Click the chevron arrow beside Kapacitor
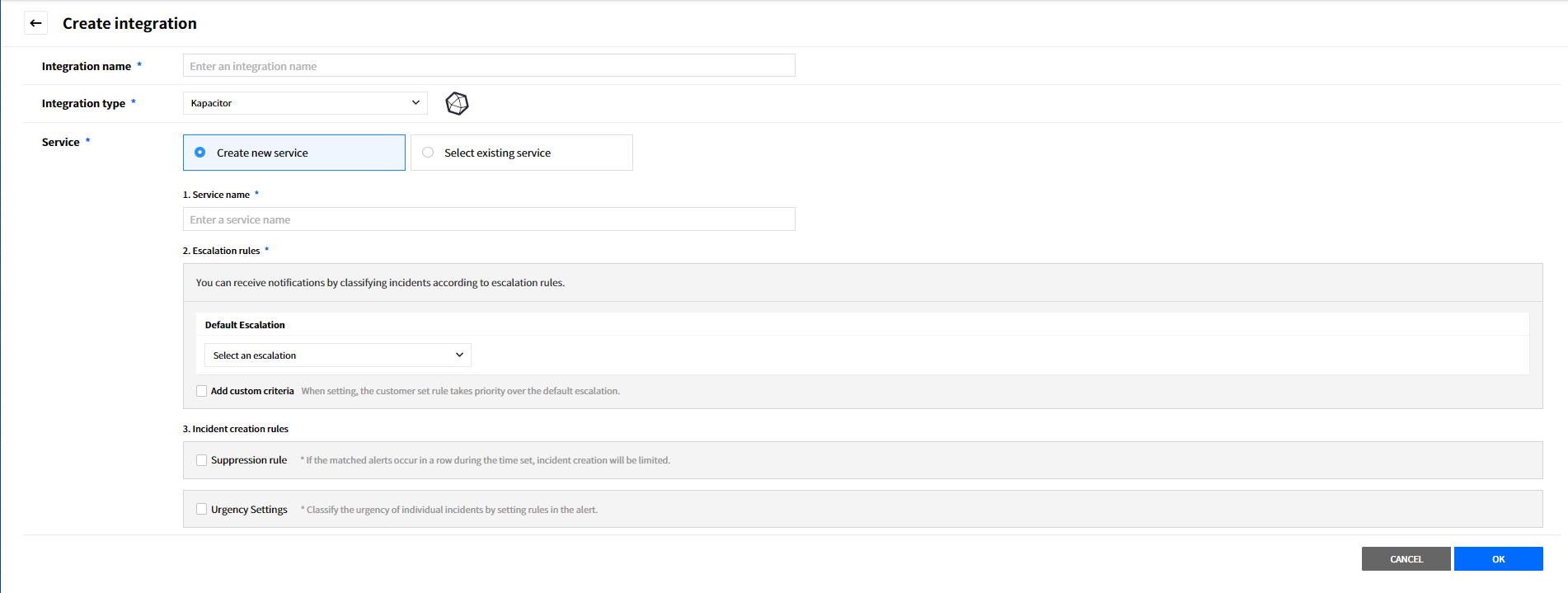 tap(415, 103)
